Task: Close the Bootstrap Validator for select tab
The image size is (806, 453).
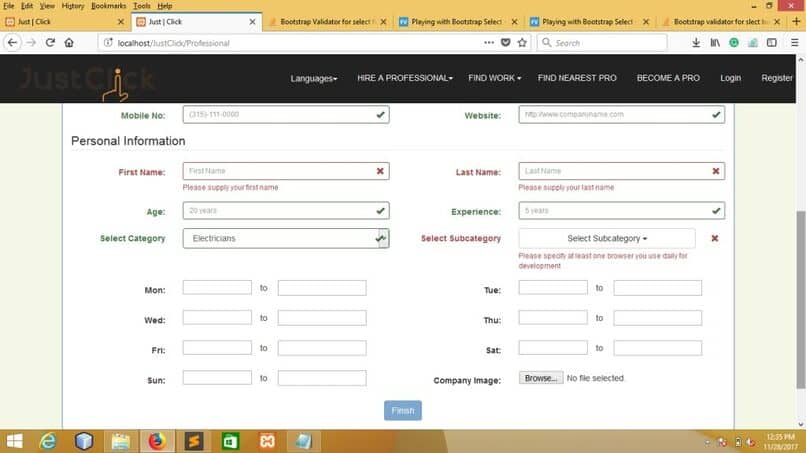Action: pos(383,22)
